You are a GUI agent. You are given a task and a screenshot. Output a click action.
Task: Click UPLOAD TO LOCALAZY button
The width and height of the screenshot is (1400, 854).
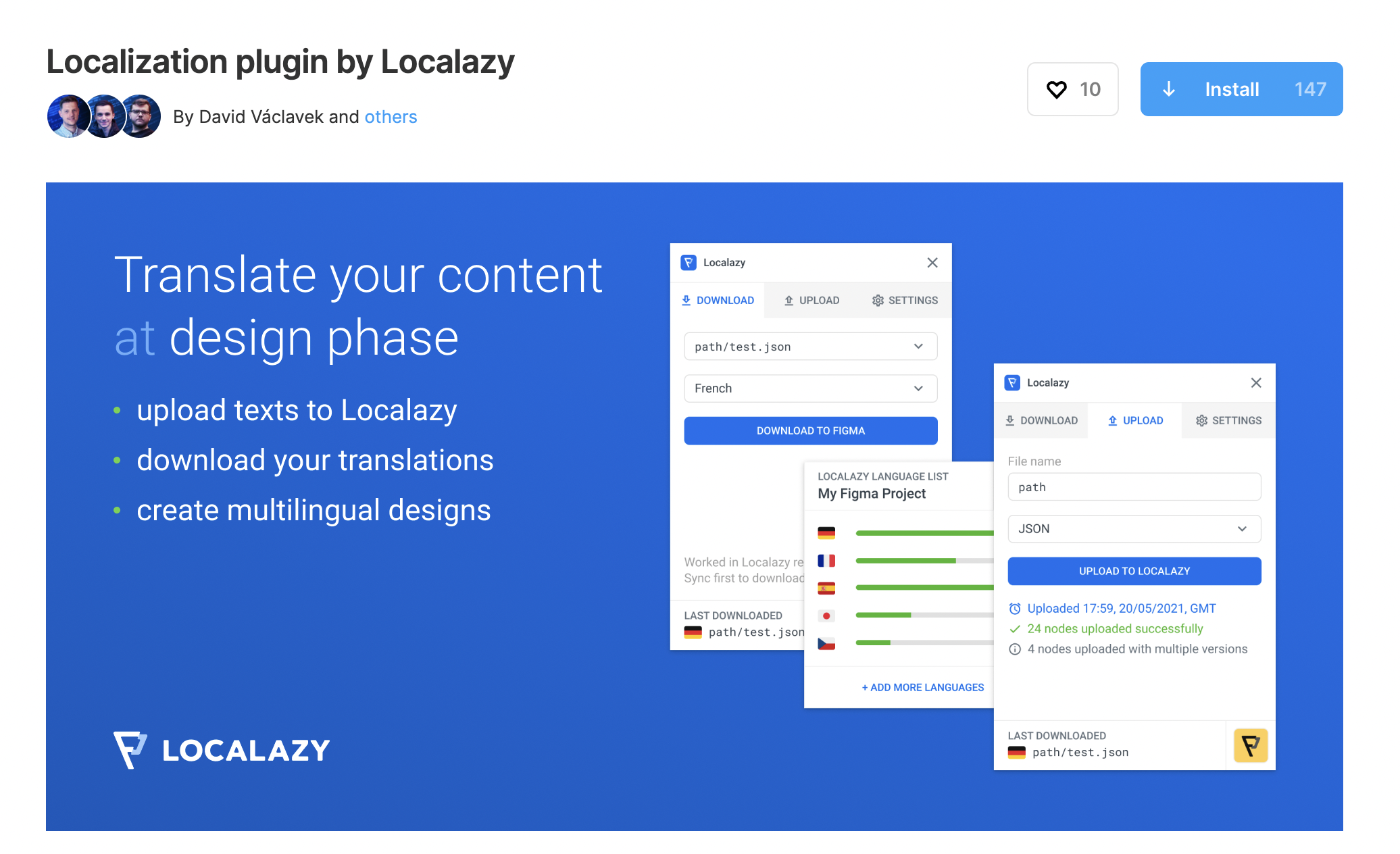1134,571
